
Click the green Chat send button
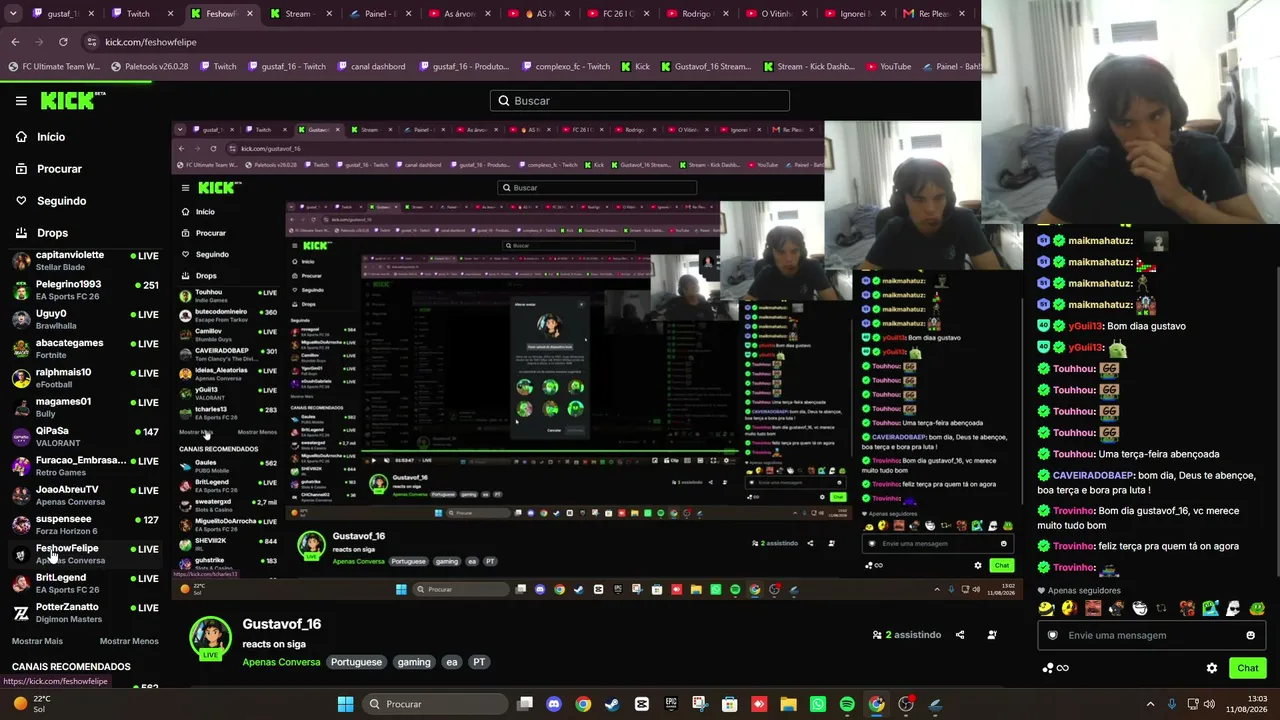pos(1248,668)
